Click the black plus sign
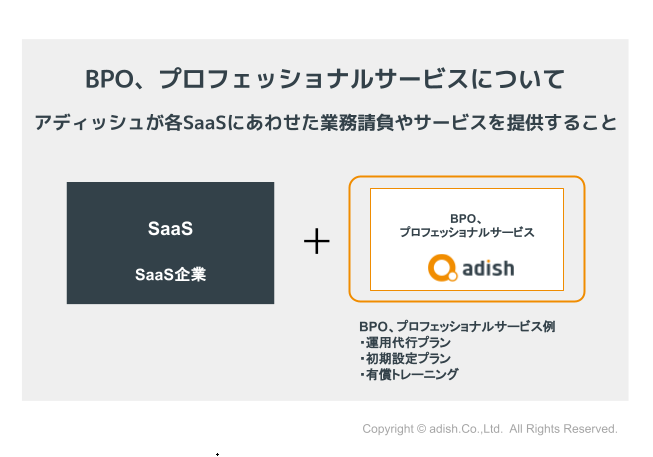The image size is (653, 457). (x=317, y=241)
